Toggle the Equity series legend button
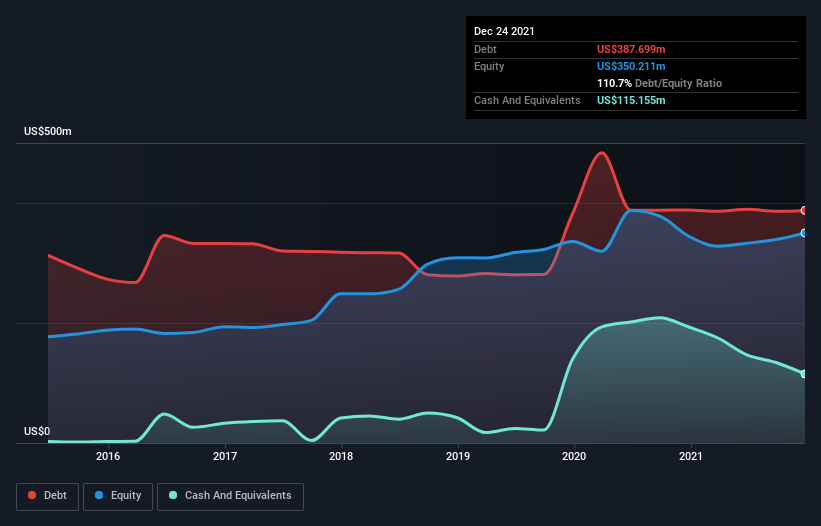 (x=118, y=496)
